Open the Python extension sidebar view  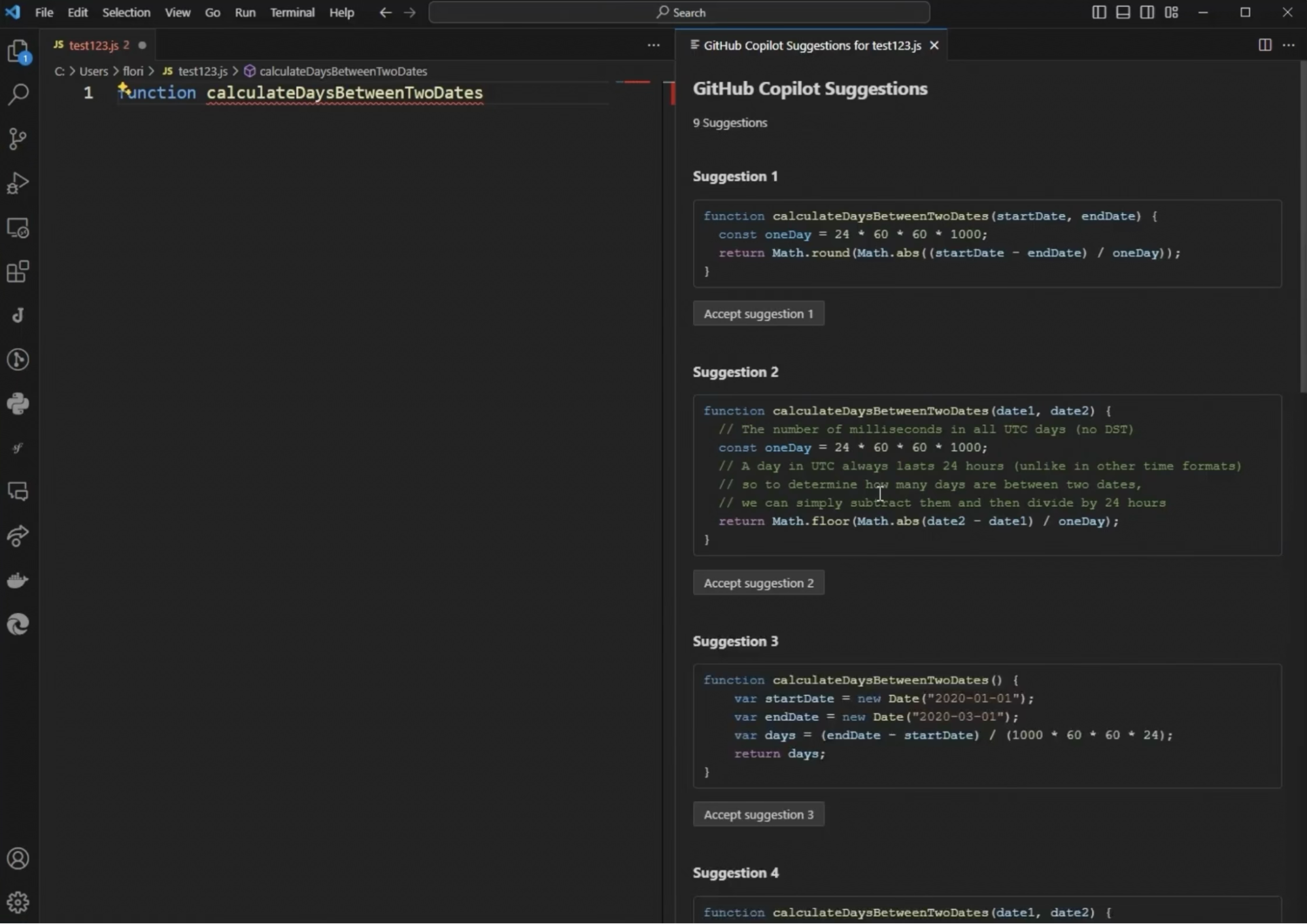click(18, 403)
